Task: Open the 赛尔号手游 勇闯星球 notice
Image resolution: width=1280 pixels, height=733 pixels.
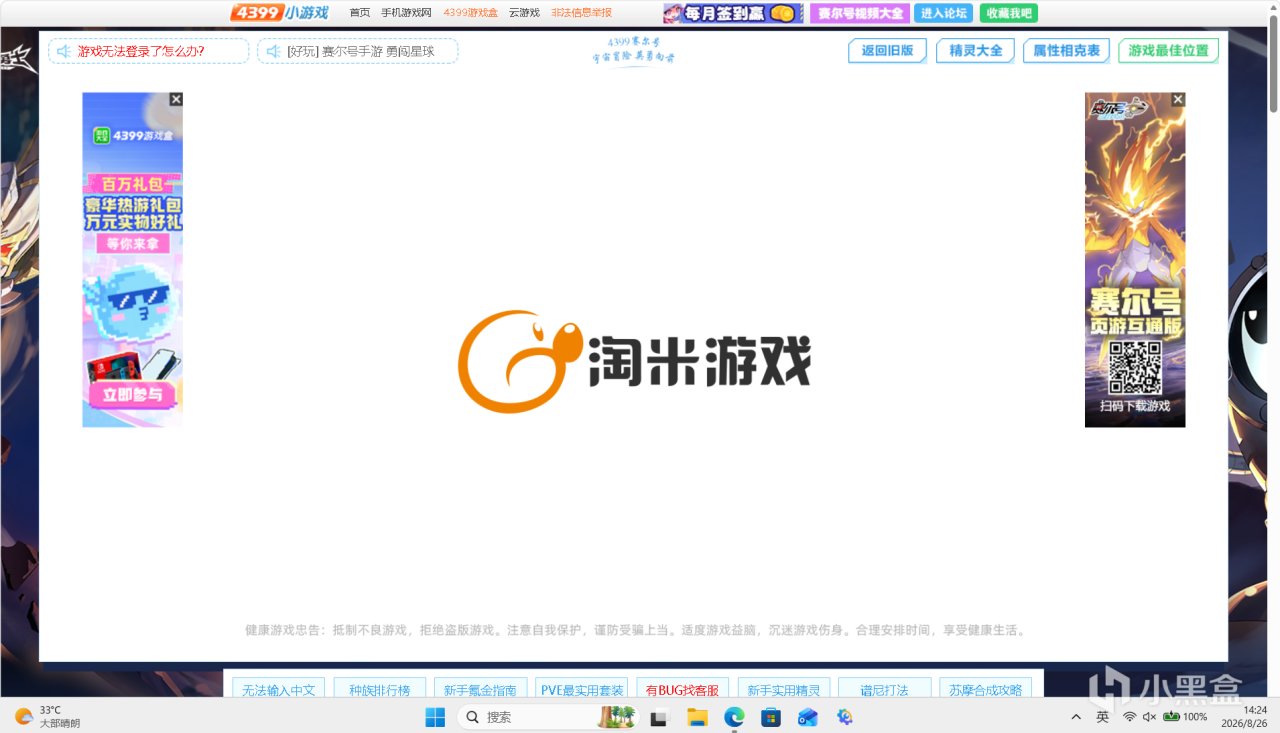Action: [358, 51]
